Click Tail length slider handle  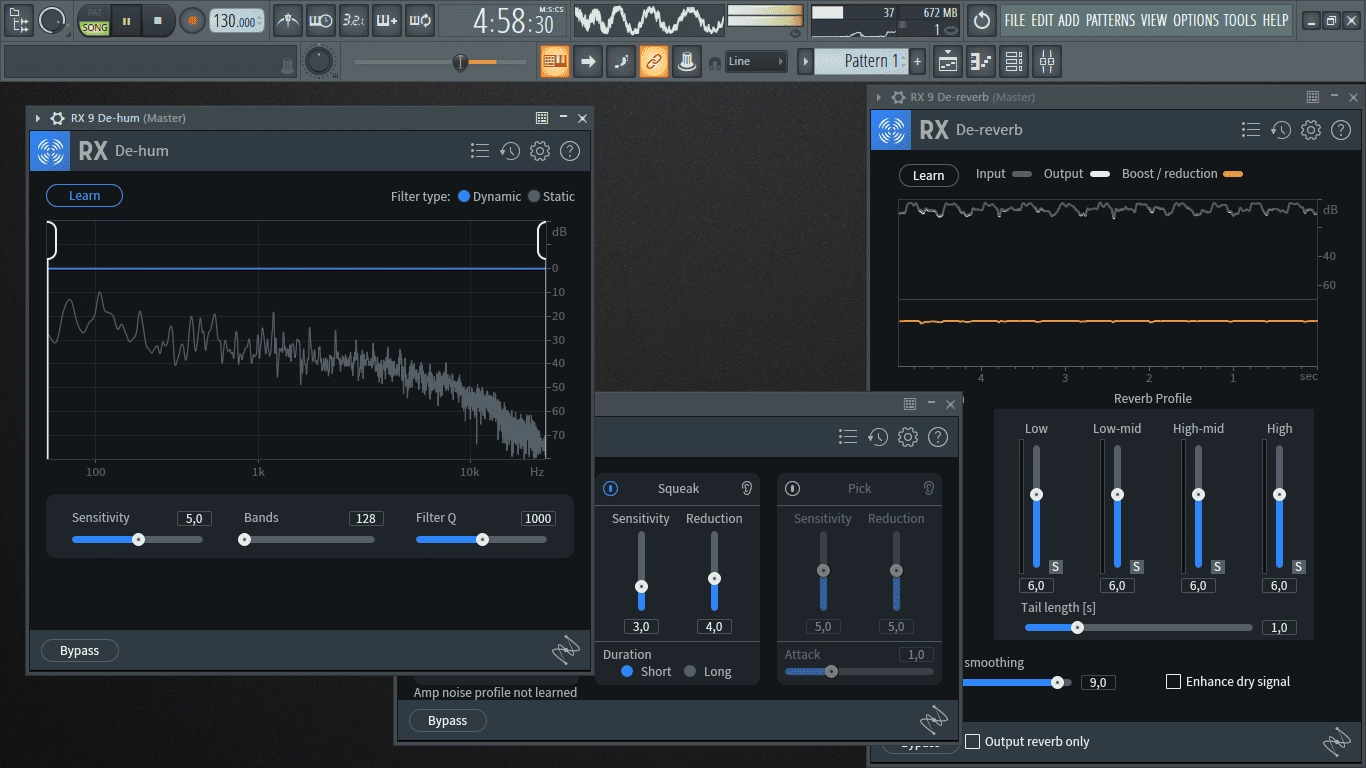(x=1077, y=627)
